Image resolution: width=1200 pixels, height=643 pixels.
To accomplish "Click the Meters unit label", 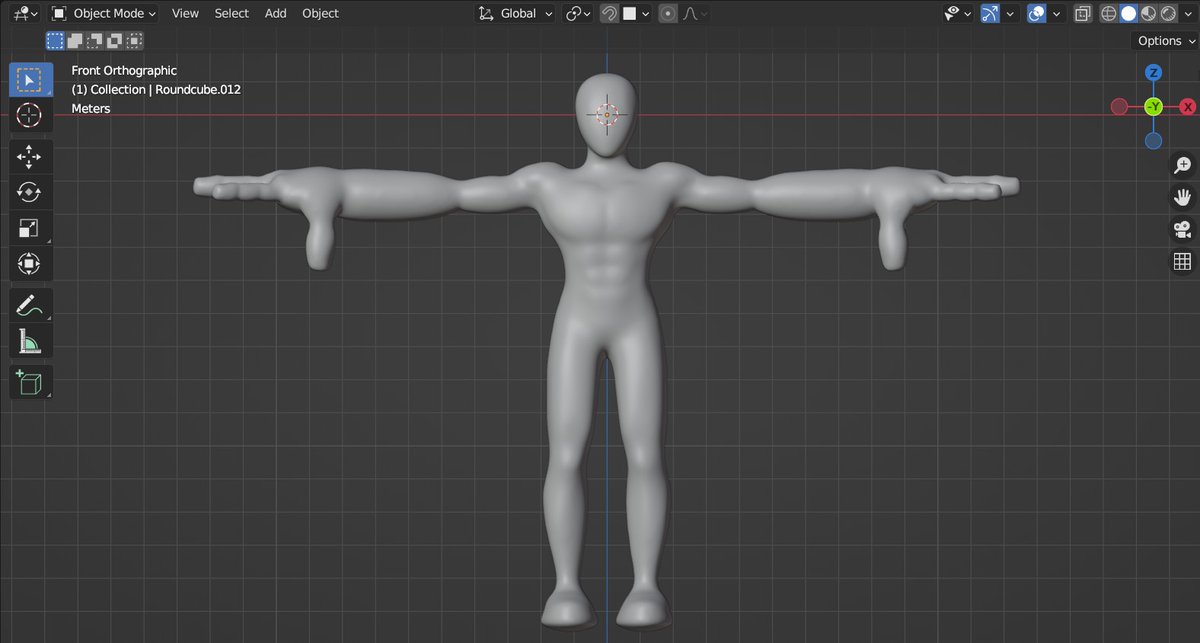I will [x=91, y=109].
